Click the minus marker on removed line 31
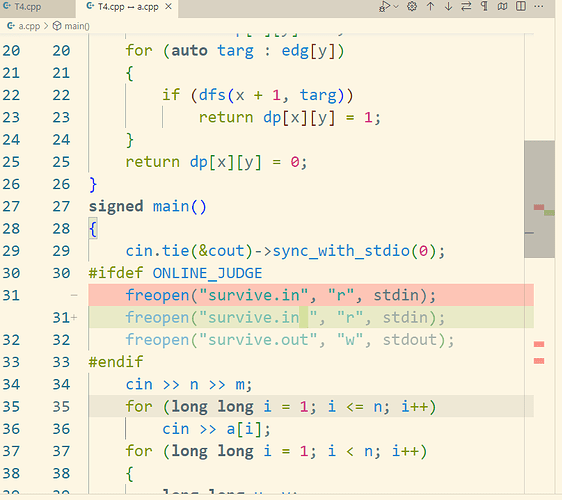562x500 pixels. point(74,295)
